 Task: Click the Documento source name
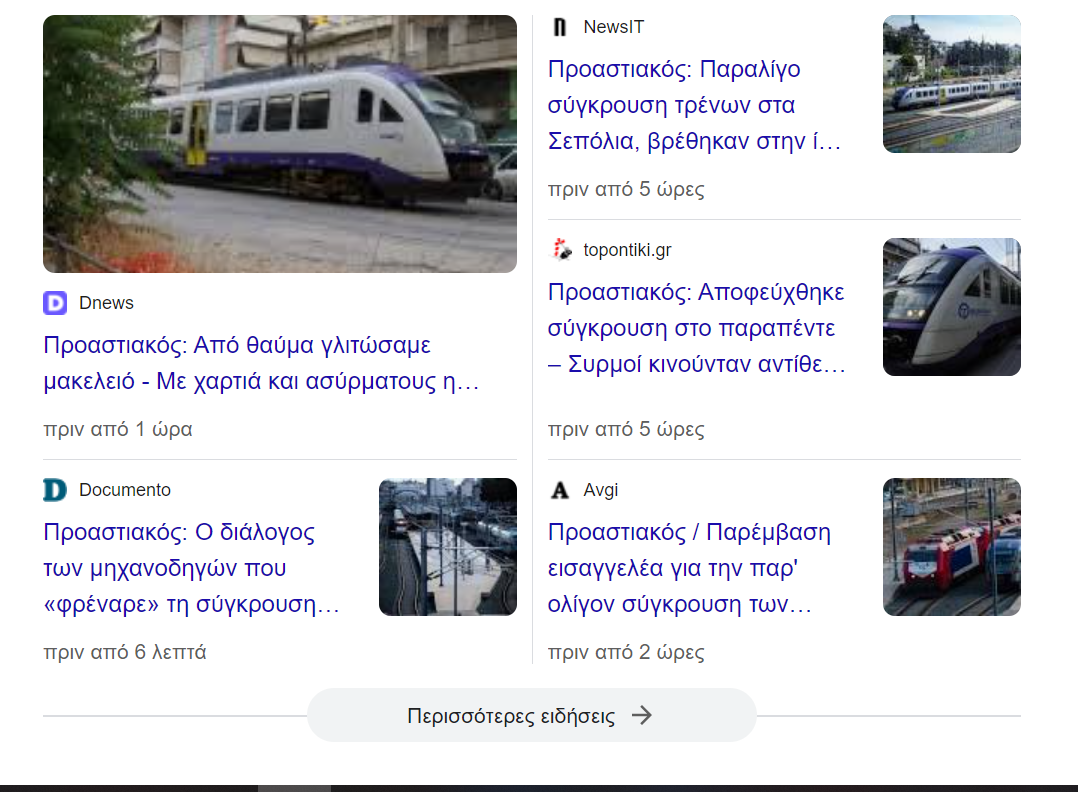(x=125, y=490)
